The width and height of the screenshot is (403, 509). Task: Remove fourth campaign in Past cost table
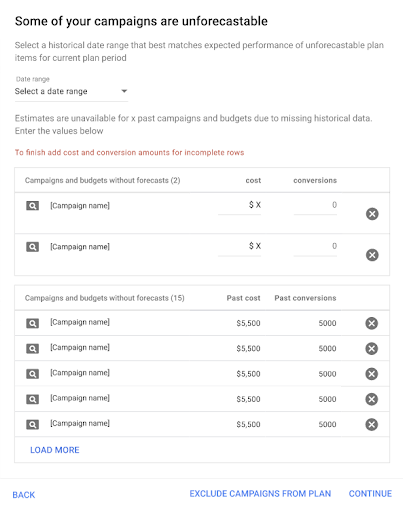[x=372, y=399]
